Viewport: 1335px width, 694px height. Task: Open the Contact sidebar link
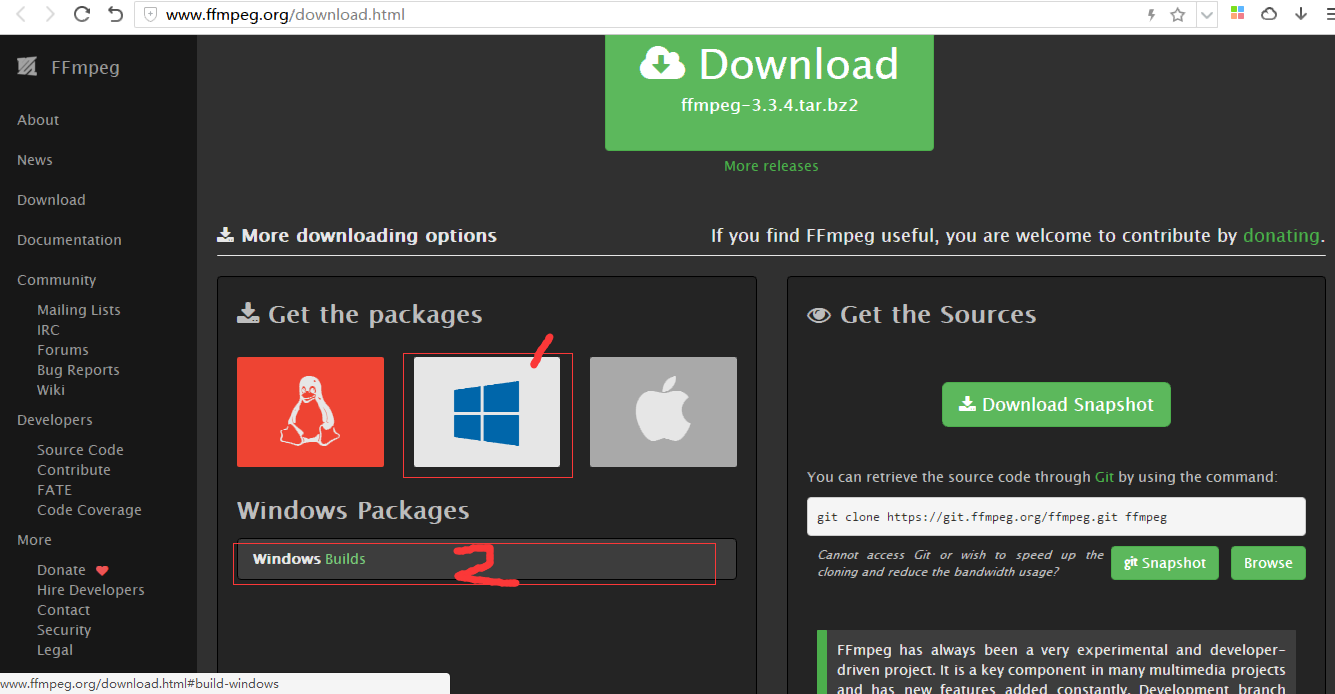tap(64, 610)
